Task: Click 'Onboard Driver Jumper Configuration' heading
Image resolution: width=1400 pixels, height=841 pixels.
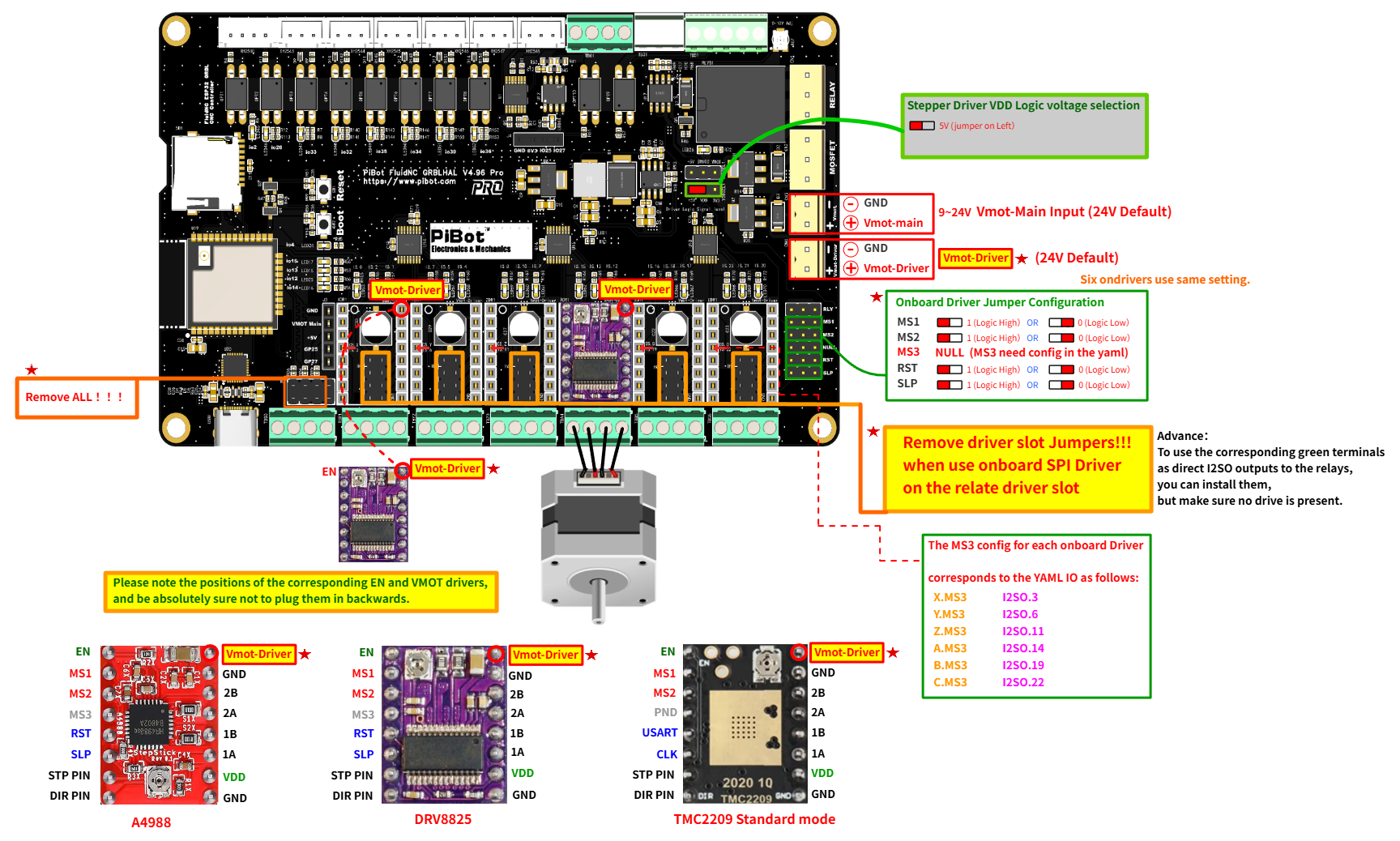Action: pos(1000,302)
